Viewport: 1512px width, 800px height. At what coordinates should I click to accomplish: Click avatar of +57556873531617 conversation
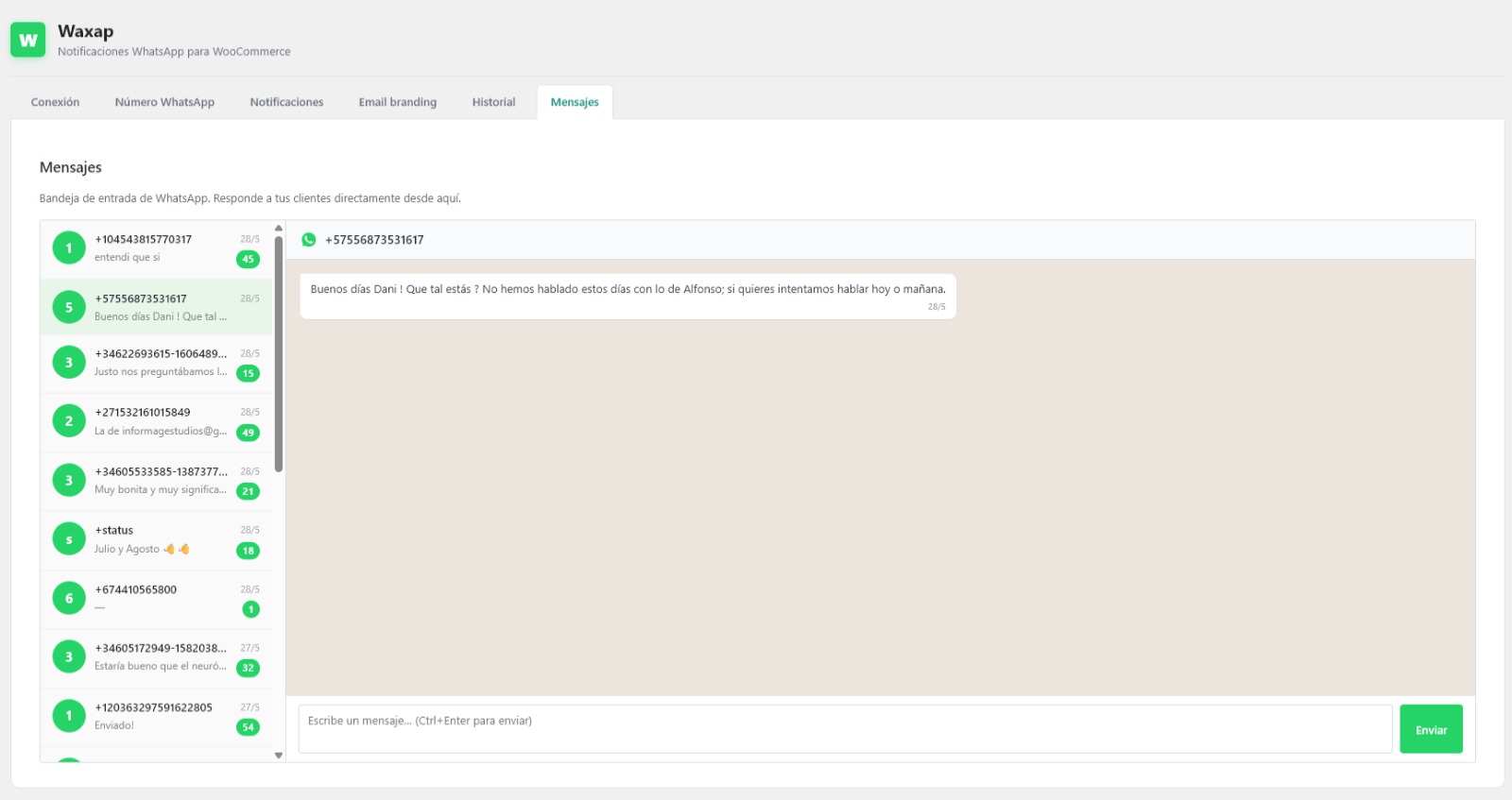point(69,307)
